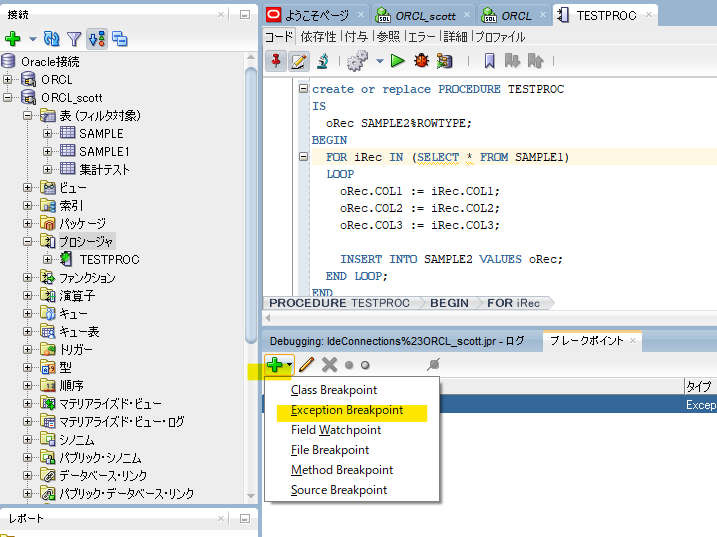Click the bookmark icon in editor toolbar

[x=490, y=61]
